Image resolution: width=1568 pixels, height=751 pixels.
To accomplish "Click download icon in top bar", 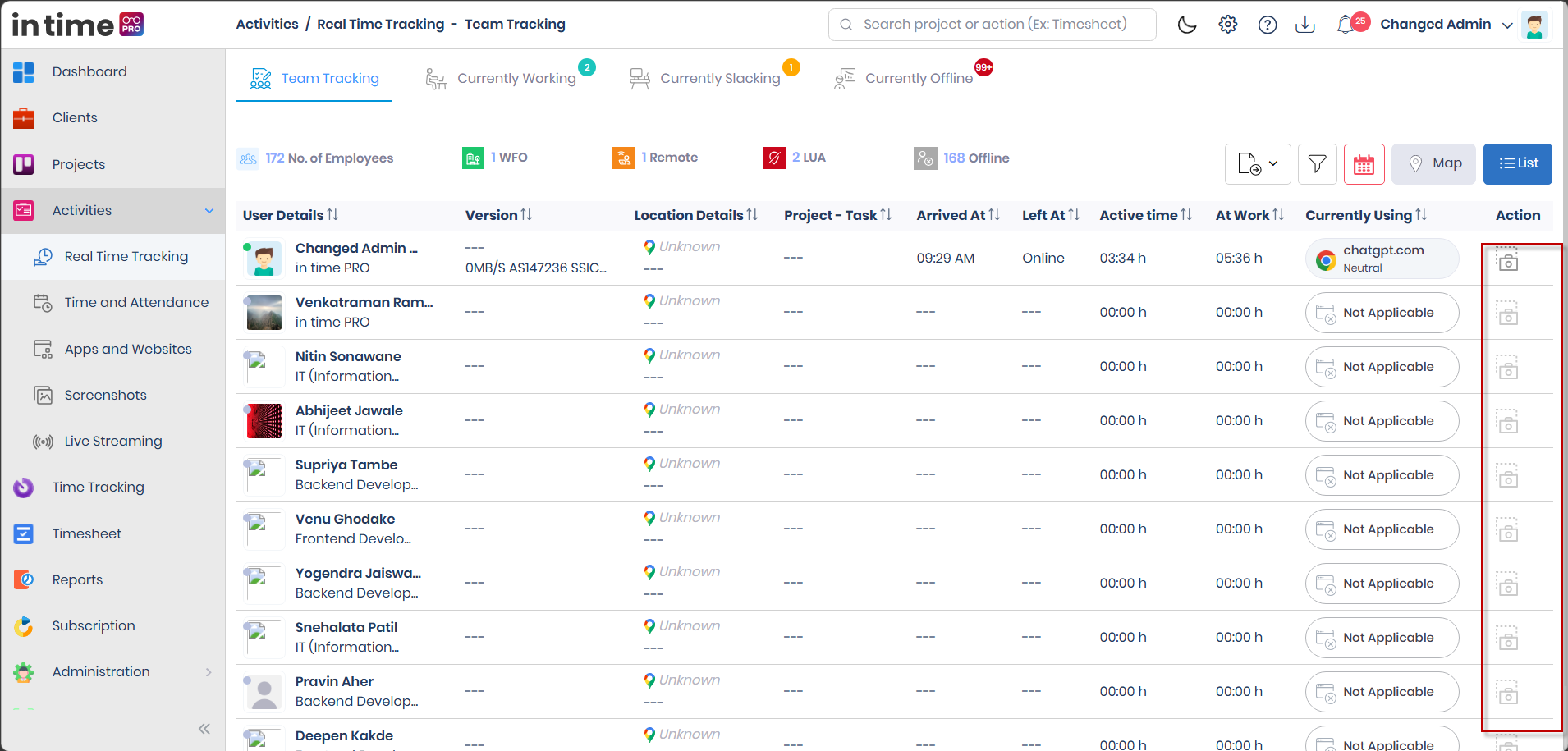I will click(x=1305, y=25).
